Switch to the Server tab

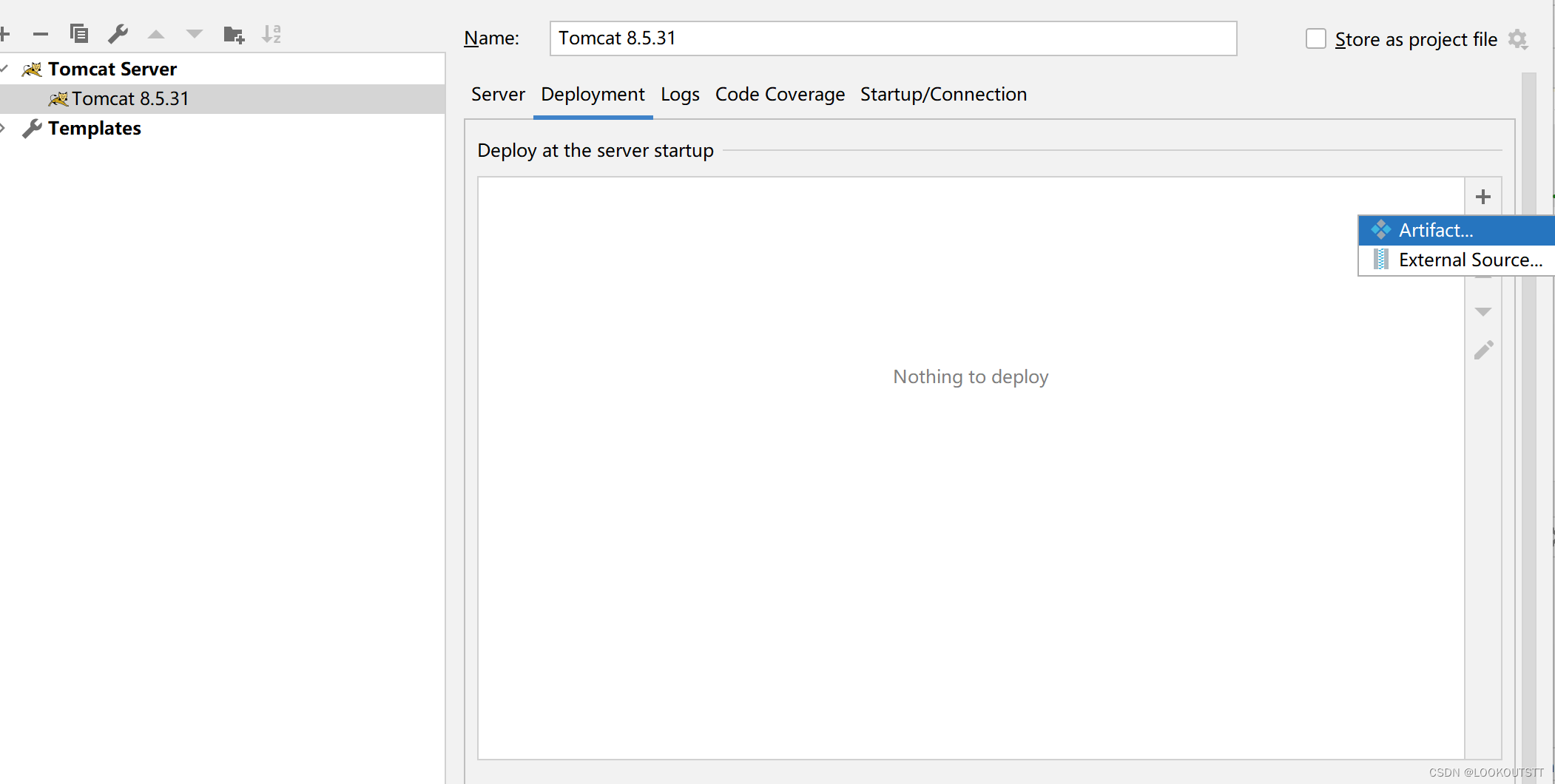tap(498, 95)
